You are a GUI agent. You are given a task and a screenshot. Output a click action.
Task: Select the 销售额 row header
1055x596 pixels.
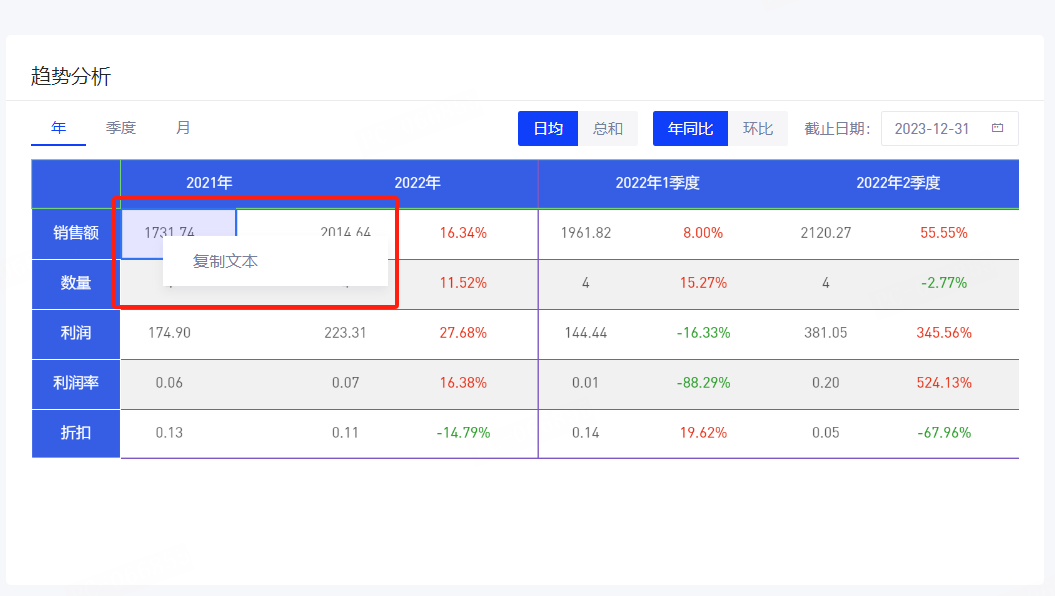click(x=76, y=233)
